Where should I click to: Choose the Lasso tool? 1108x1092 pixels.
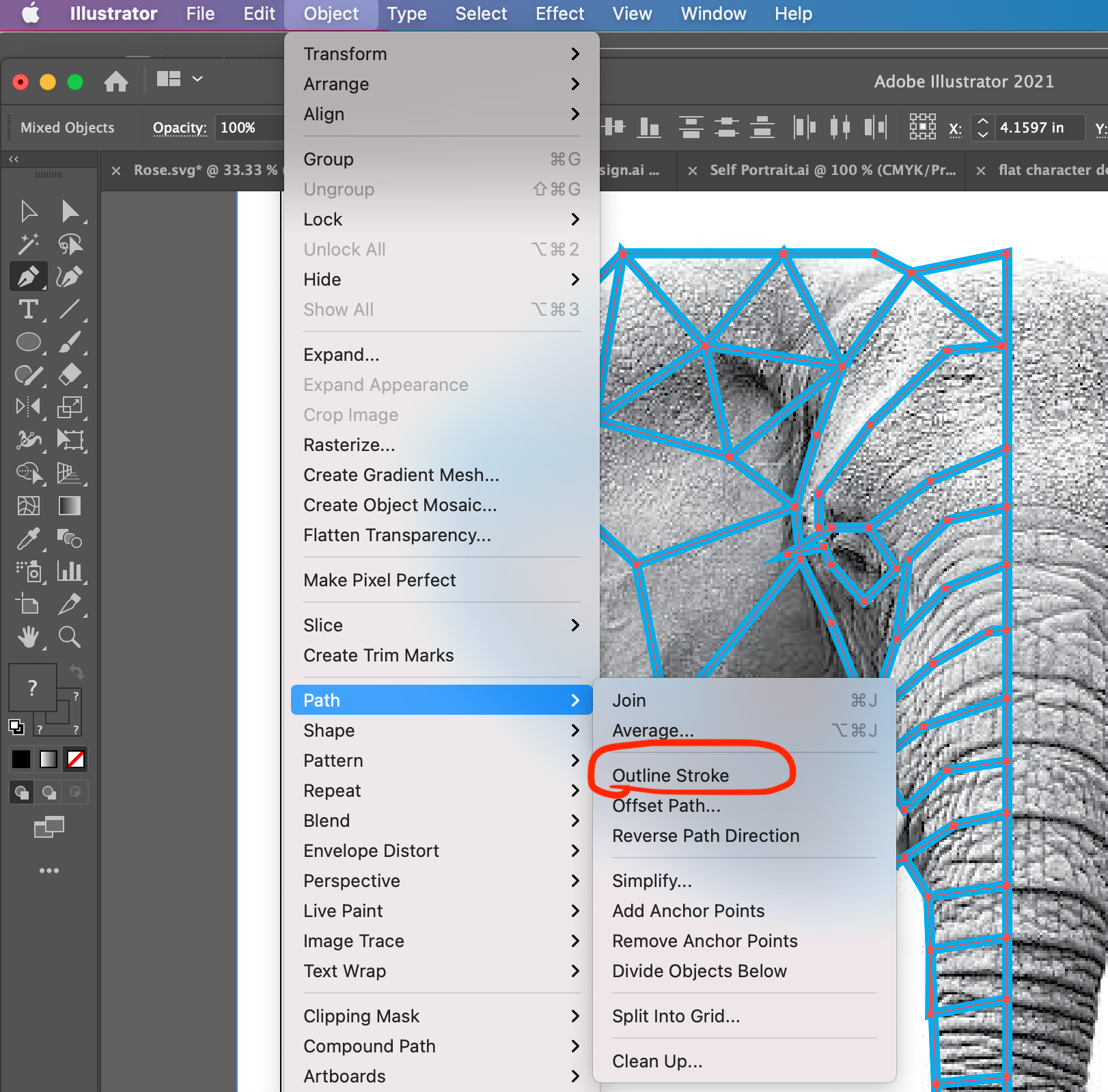pos(70,244)
